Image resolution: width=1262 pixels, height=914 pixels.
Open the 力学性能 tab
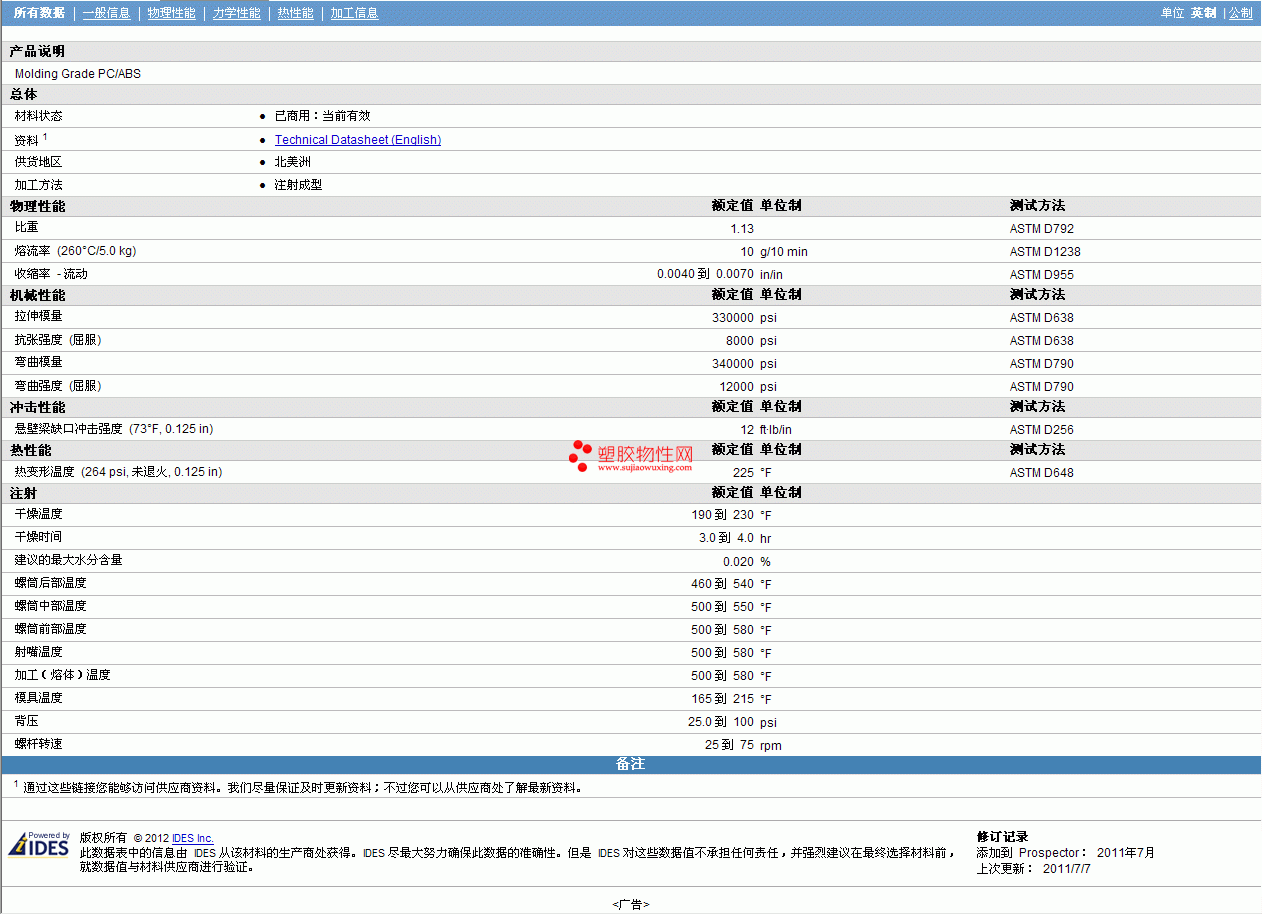click(237, 13)
